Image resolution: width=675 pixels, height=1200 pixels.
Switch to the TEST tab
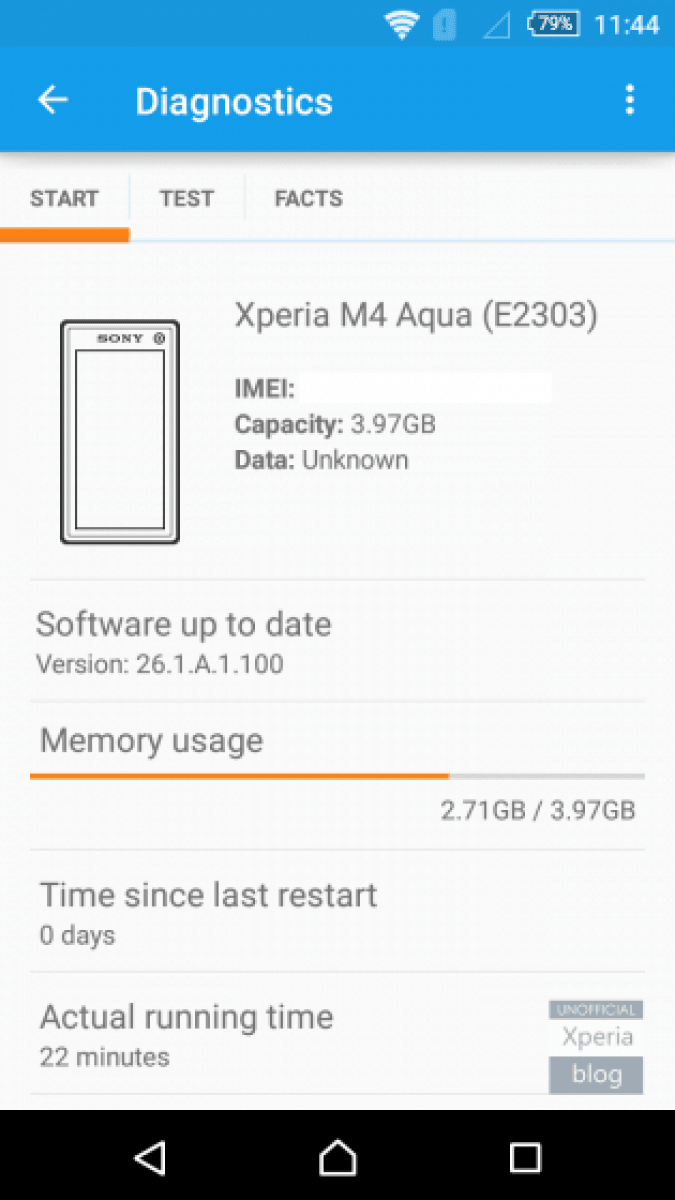[186, 198]
